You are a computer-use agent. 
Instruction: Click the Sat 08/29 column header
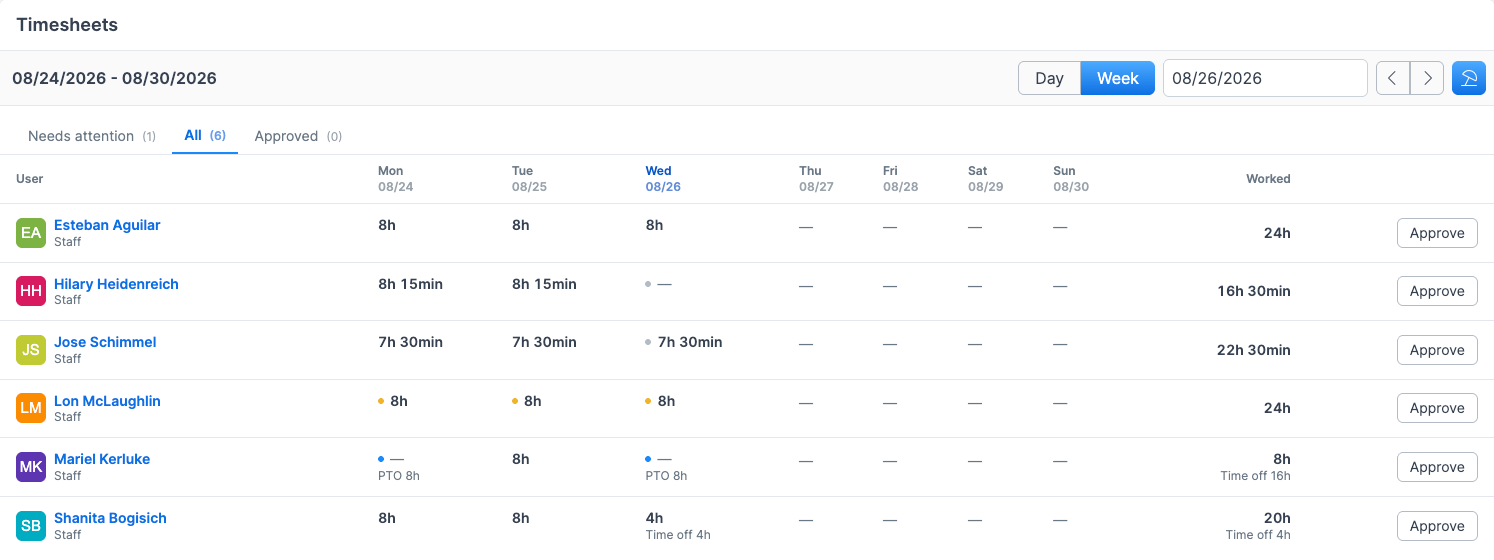click(x=985, y=179)
